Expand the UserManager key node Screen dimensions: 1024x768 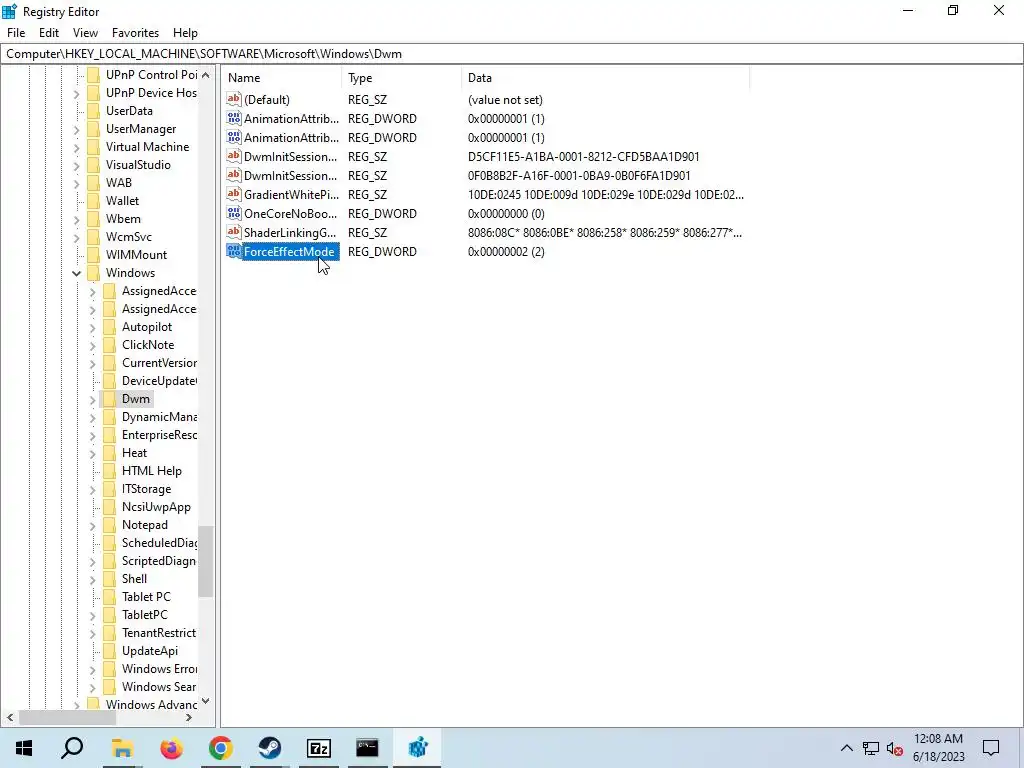[x=76, y=129]
